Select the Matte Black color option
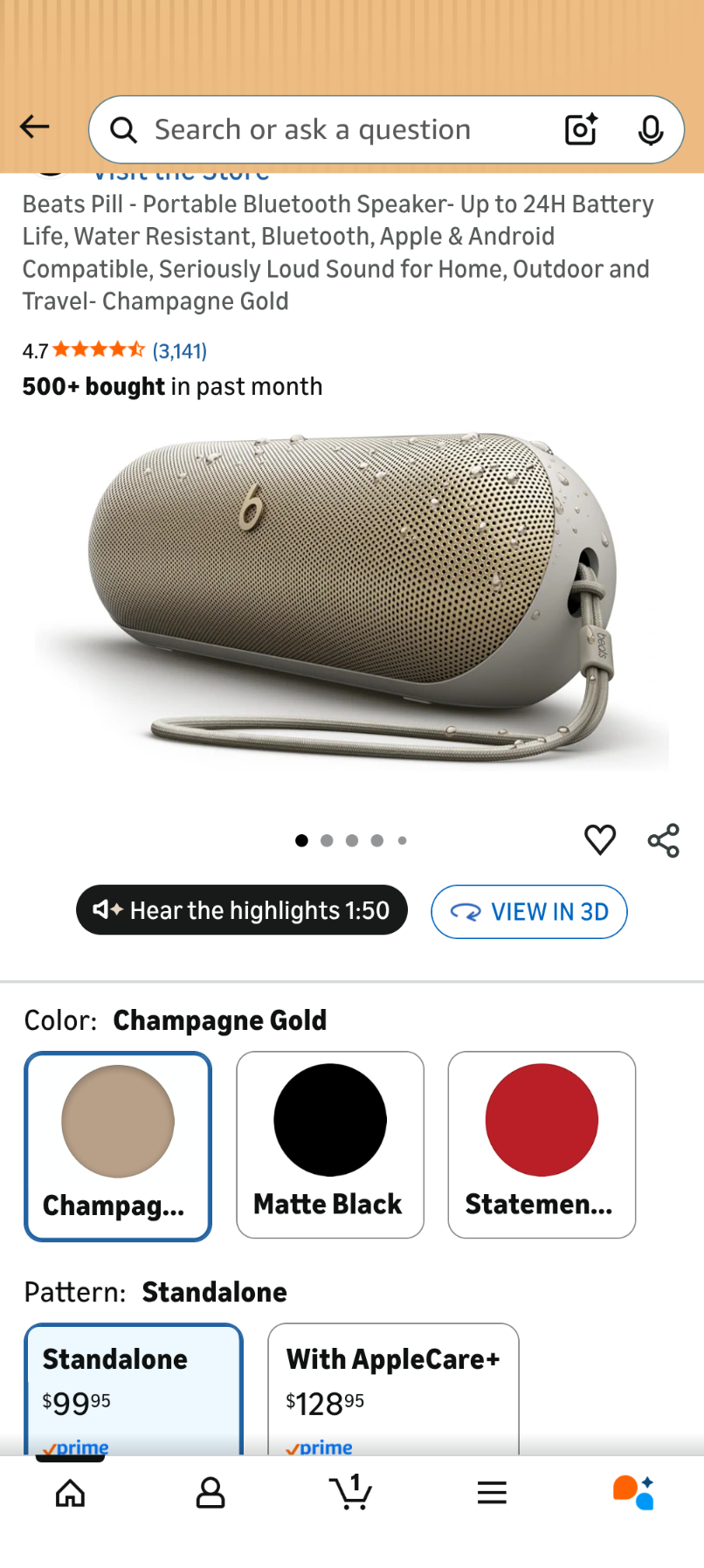The height and width of the screenshot is (1568, 704). (330, 1145)
